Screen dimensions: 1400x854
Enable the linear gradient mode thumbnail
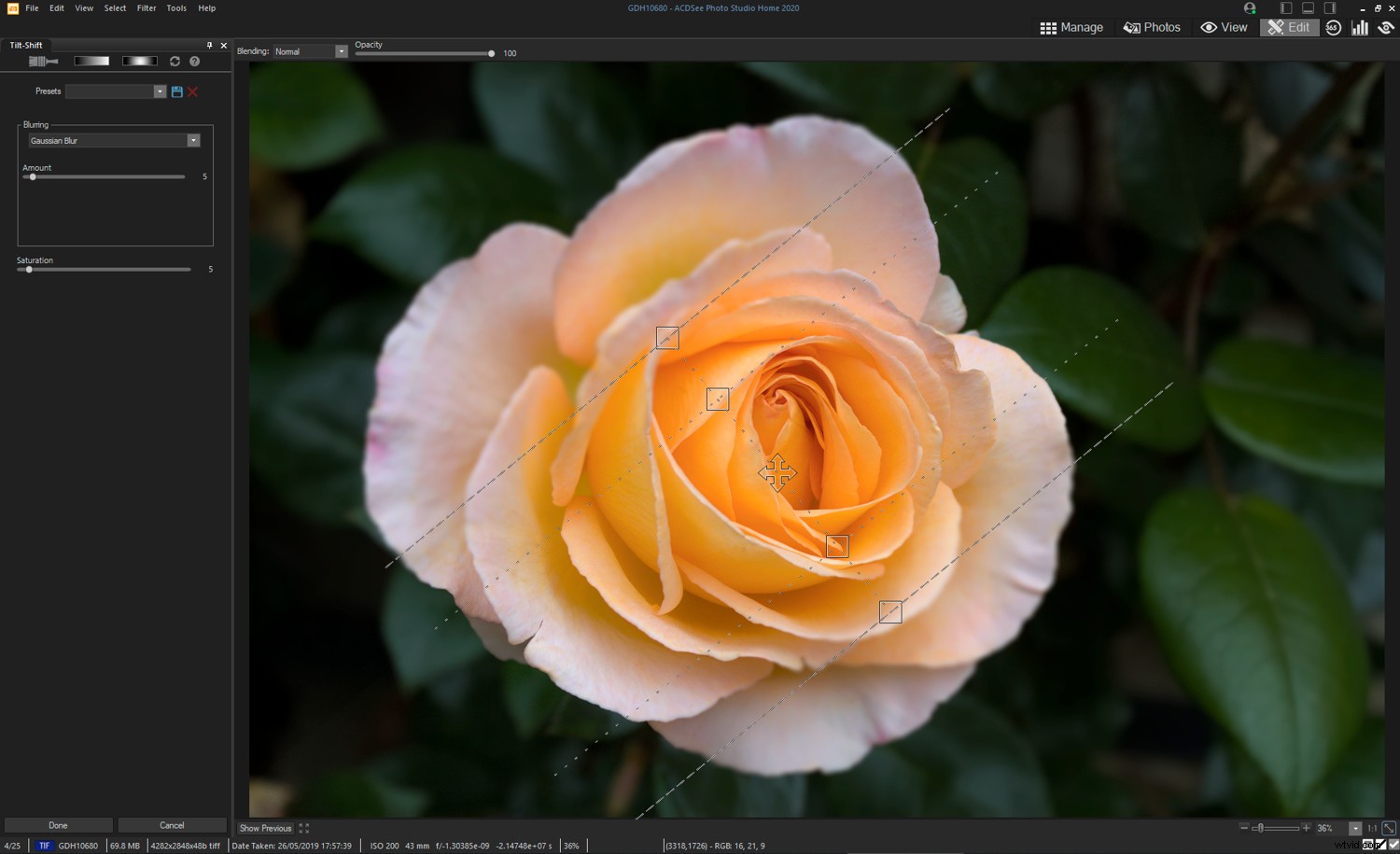pos(91,60)
